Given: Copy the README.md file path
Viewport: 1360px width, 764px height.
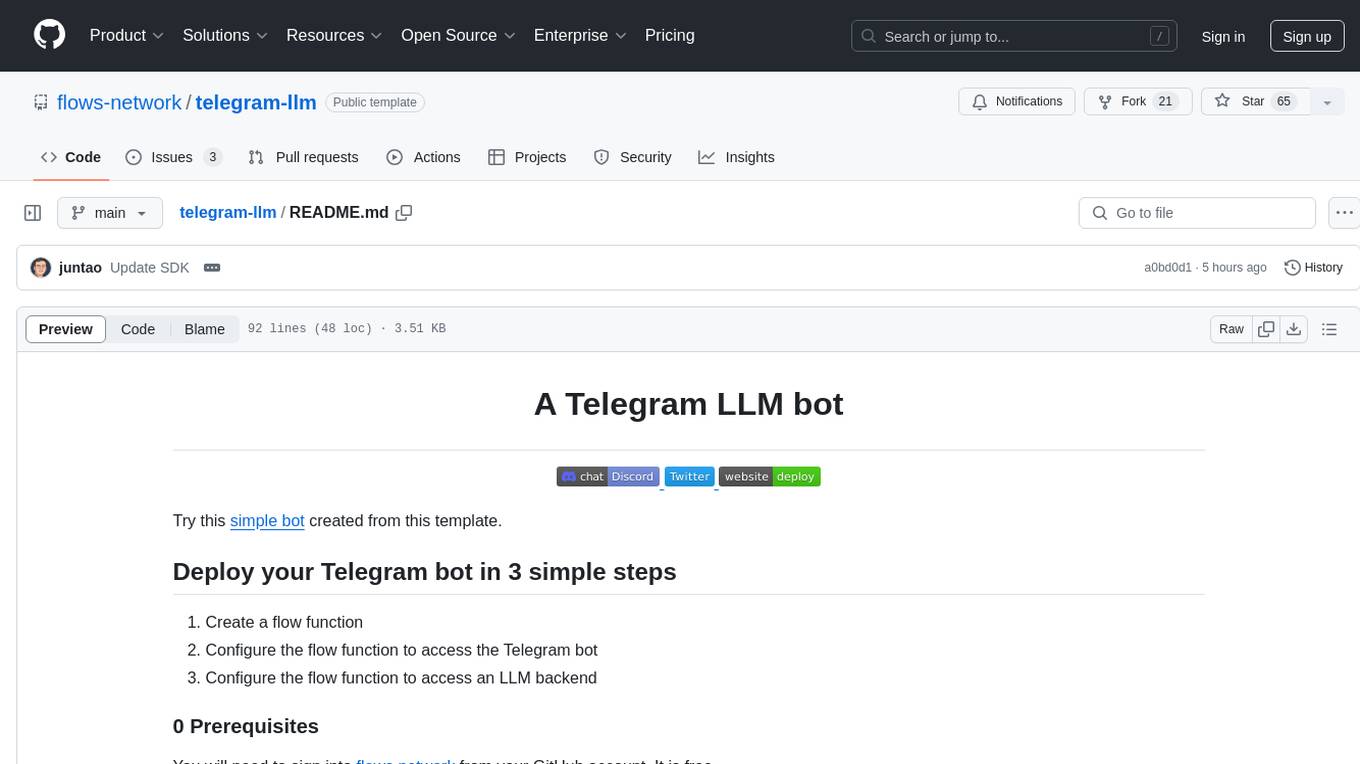Looking at the screenshot, I should coord(404,213).
